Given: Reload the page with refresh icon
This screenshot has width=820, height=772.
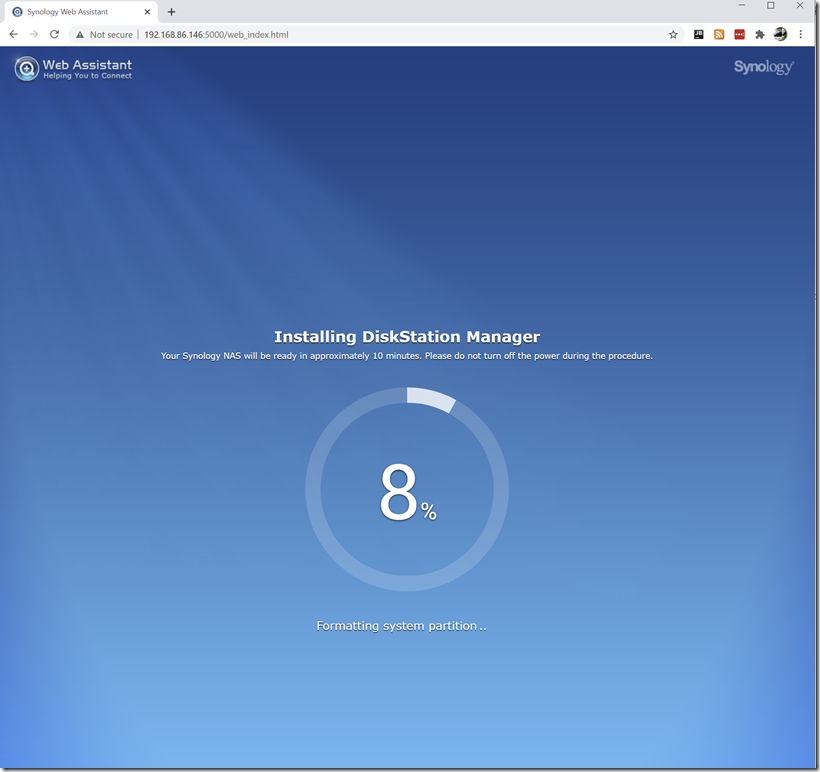Looking at the screenshot, I should (54, 35).
